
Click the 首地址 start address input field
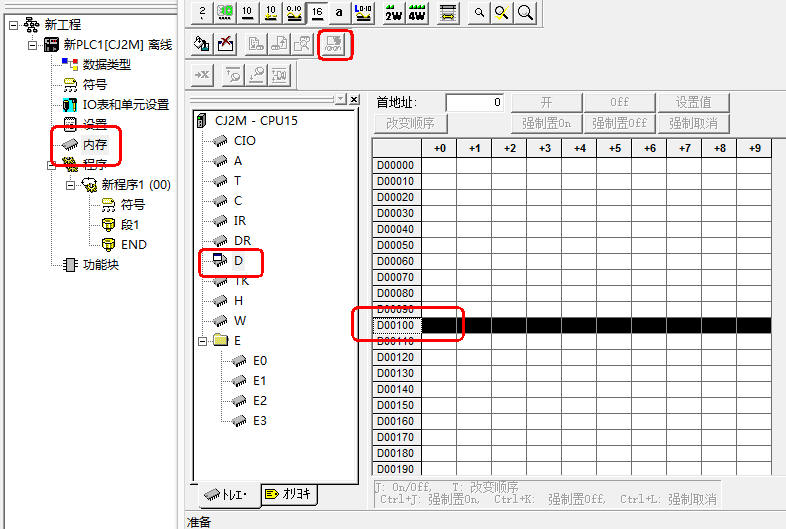point(474,103)
